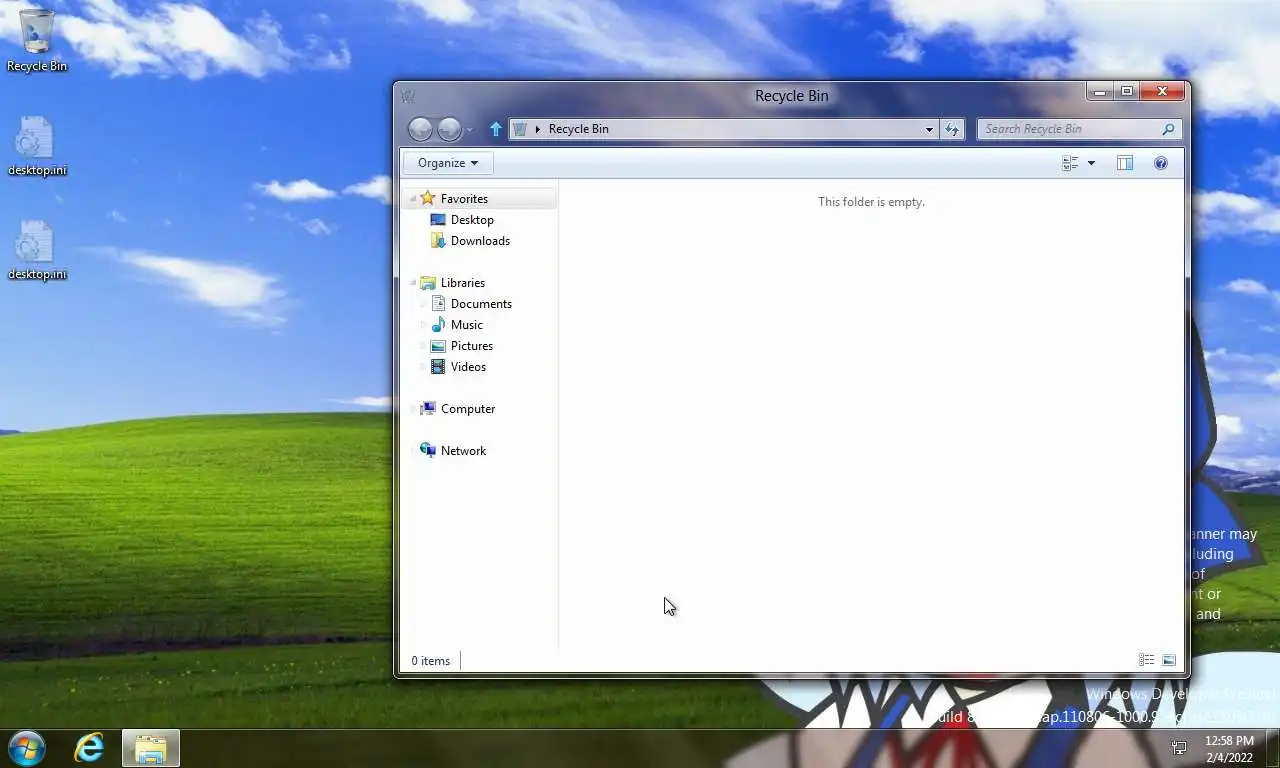Viewport: 1280px width, 768px height.
Task: Open the address bar history dropdown arrow
Action: (x=929, y=129)
